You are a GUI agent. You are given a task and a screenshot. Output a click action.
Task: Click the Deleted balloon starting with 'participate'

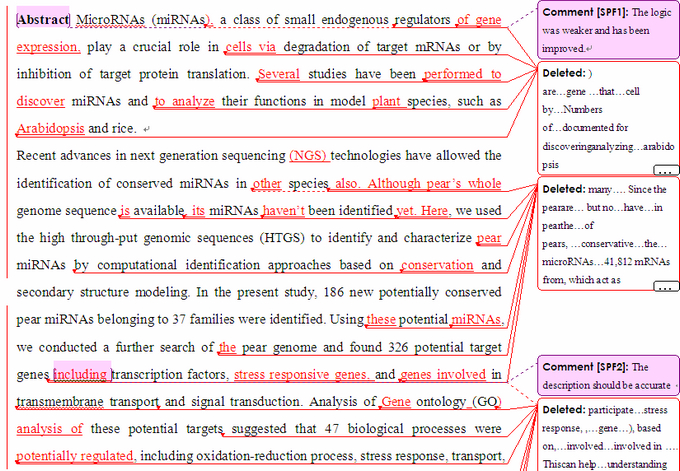(x=607, y=435)
